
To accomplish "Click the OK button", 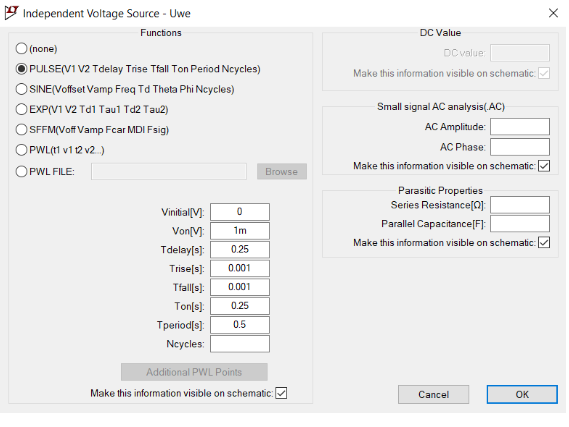I will [x=522, y=394].
